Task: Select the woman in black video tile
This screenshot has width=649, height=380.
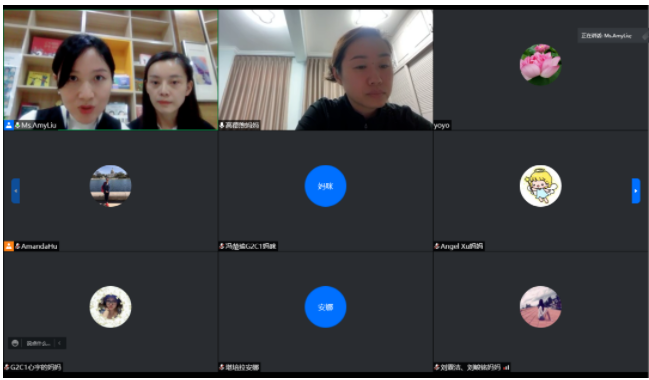Action: [x=326, y=70]
